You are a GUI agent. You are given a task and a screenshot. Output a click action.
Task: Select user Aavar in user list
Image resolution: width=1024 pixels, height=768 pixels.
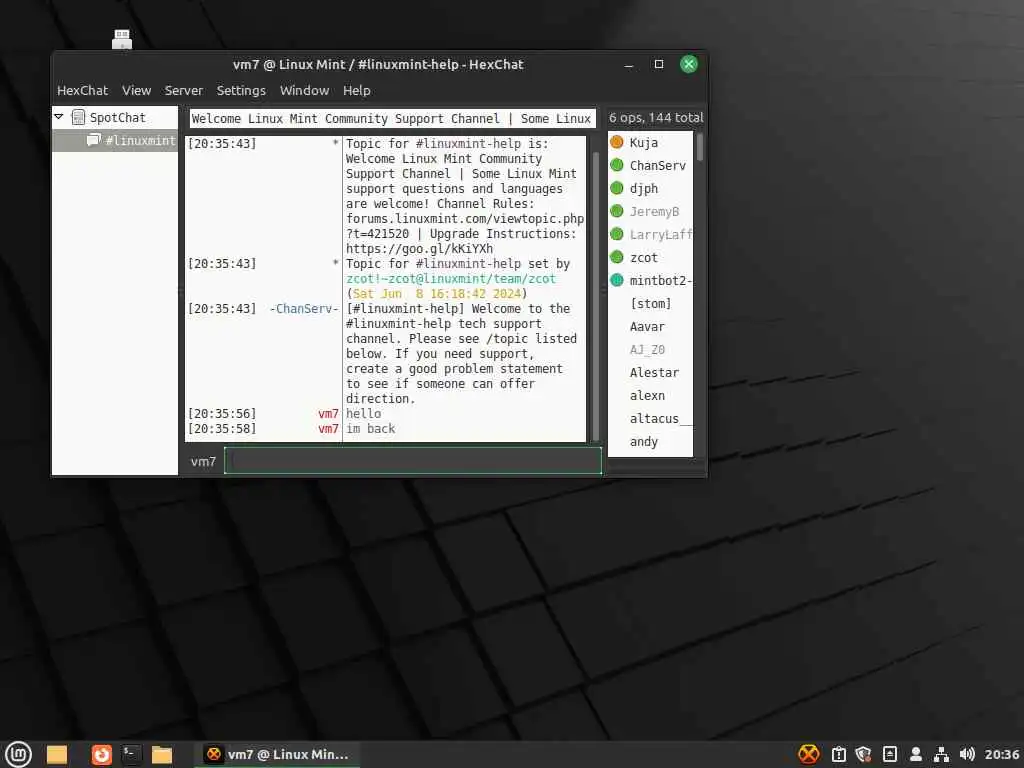(x=650, y=327)
